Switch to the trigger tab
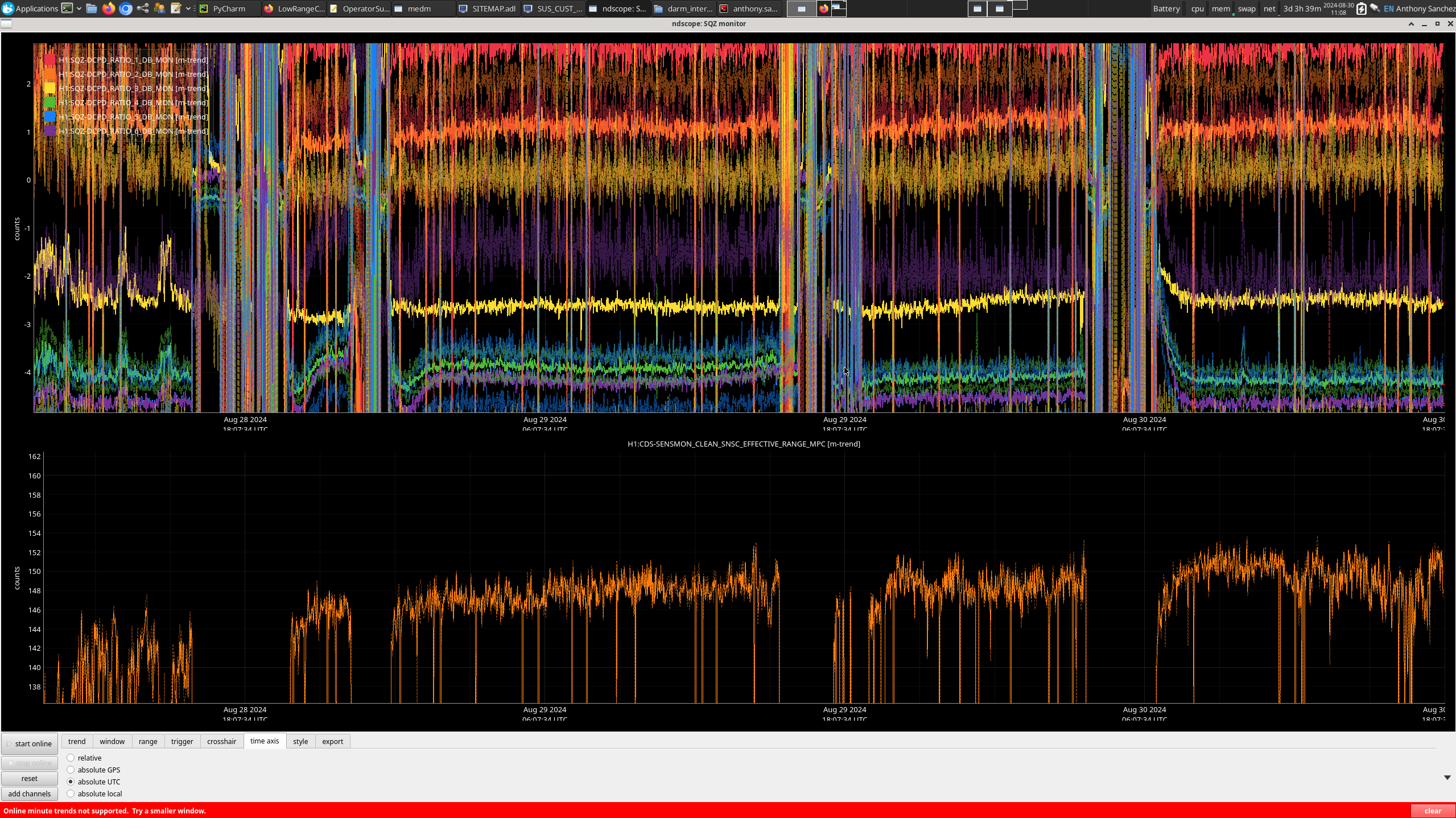 (182, 741)
